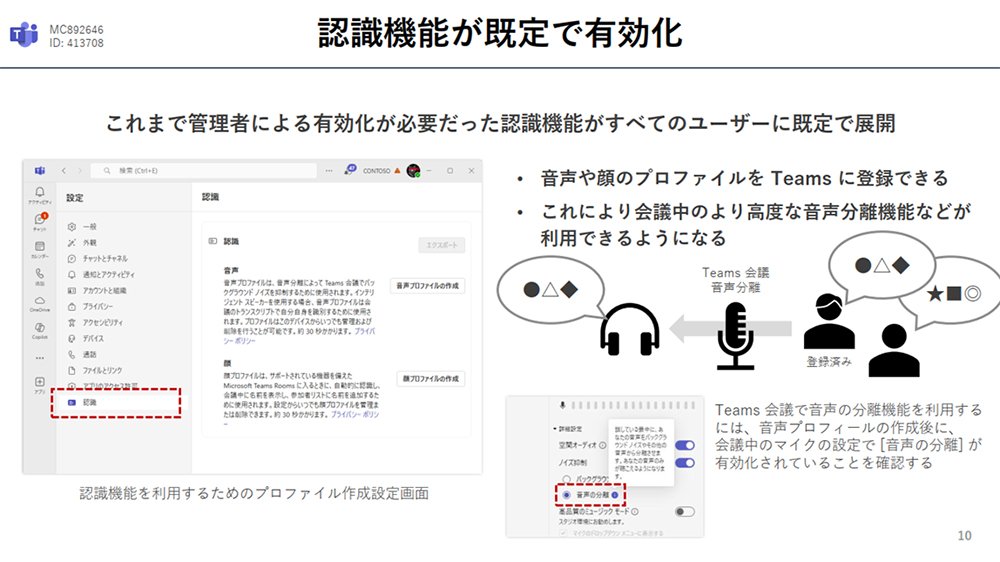Open アクセシビリティ settings category
This screenshot has height=562, width=1000.
(95, 322)
